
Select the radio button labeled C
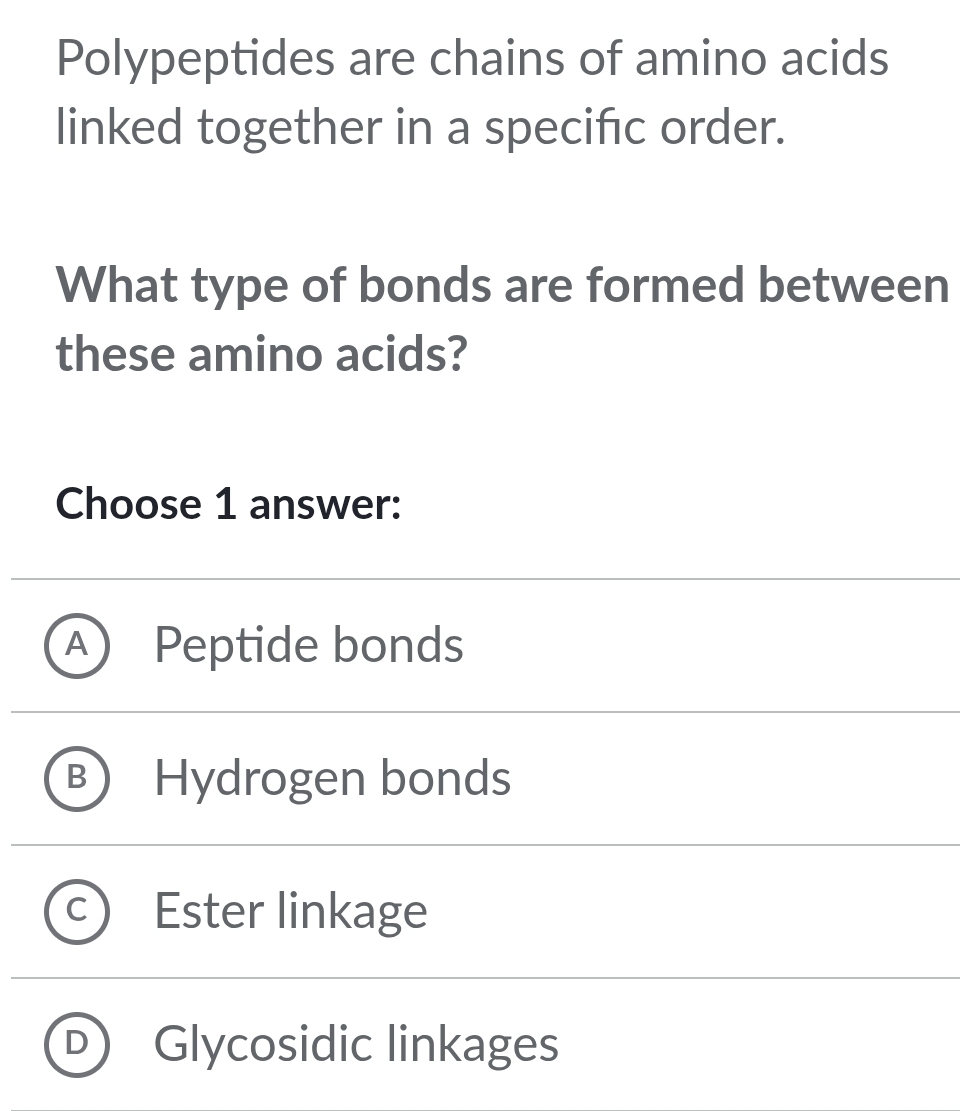[x=76, y=913]
